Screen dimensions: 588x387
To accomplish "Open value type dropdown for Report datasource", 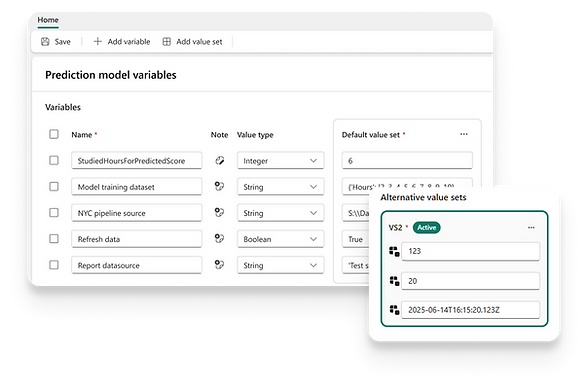I will point(280,265).
